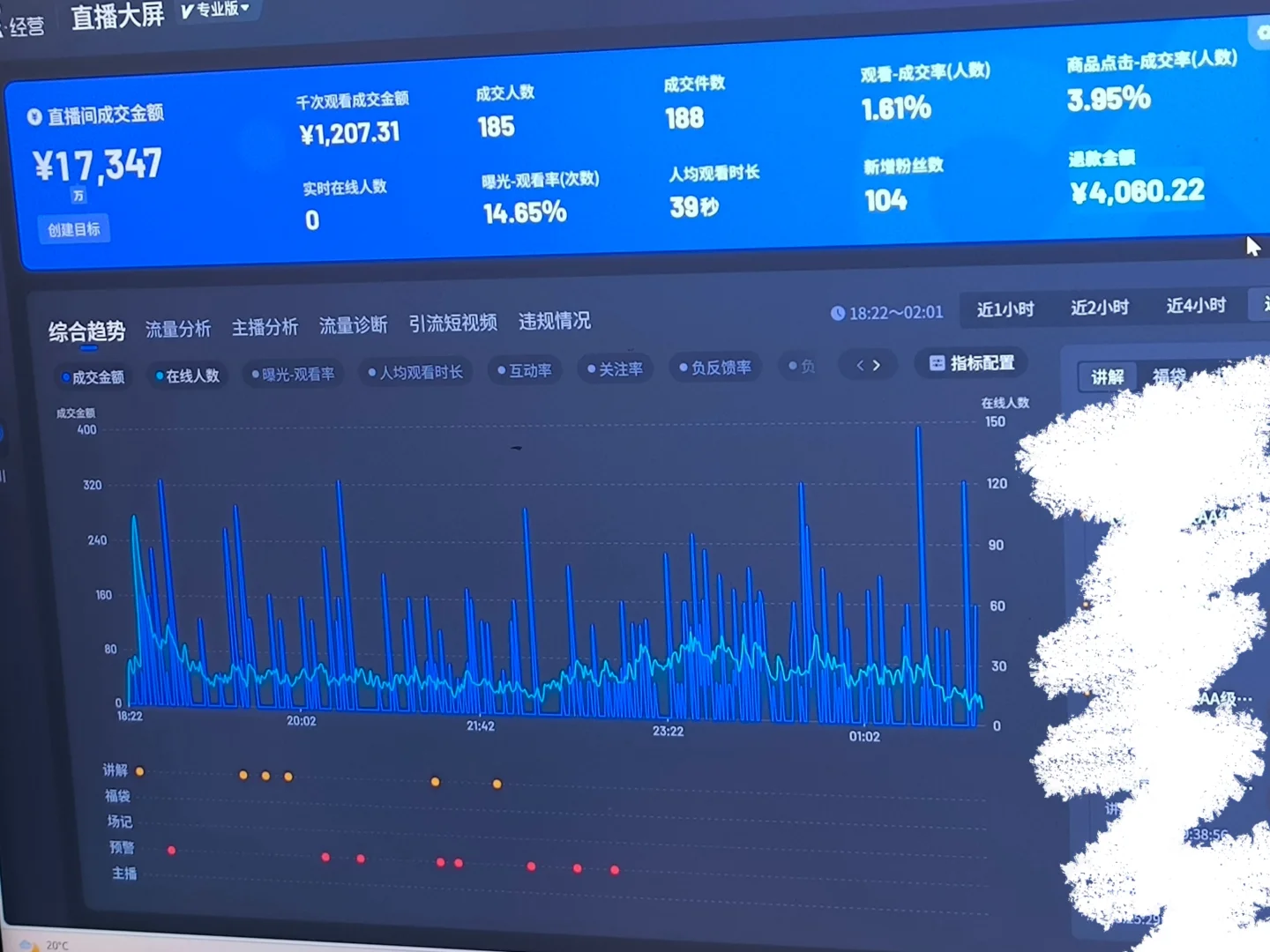Screen dimensions: 1270x952
Task: Choose the 近4小时 time range
Action: click(x=1196, y=306)
